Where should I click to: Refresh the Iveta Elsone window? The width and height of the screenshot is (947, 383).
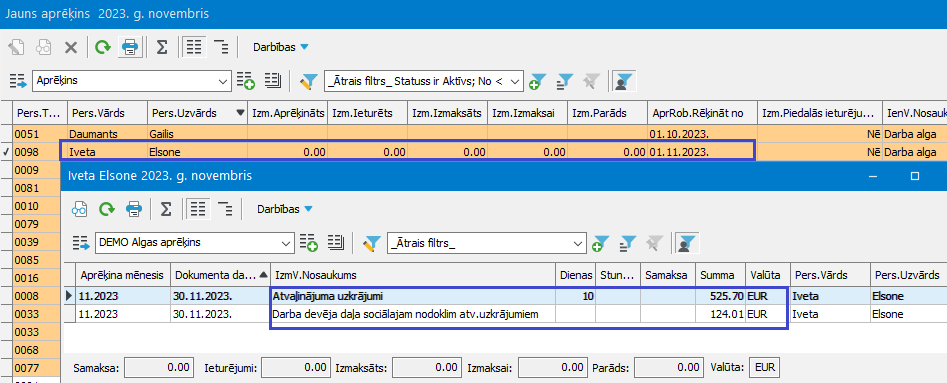point(107,209)
